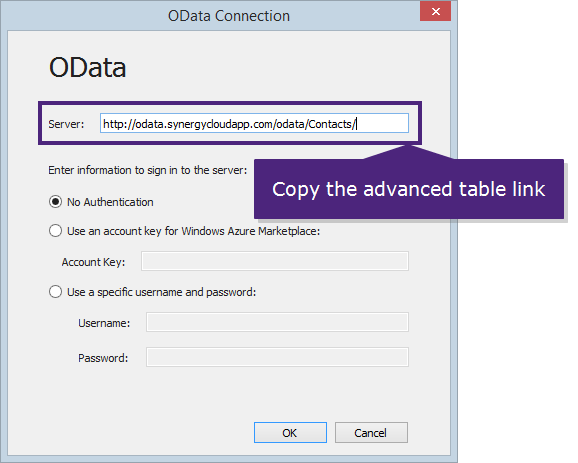Click the 'Server:' label

pyautogui.click(x=66, y=124)
